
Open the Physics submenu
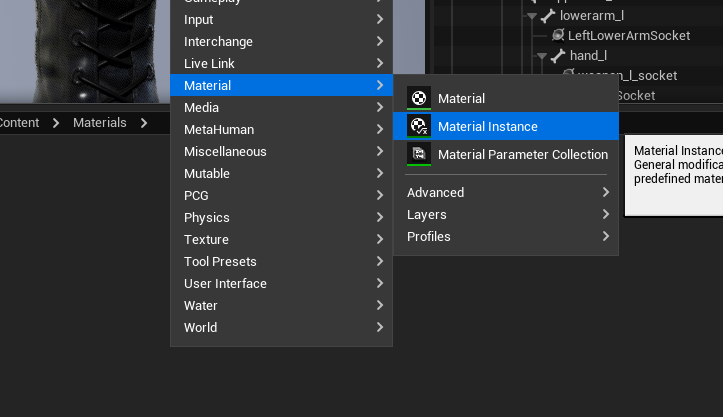281,217
